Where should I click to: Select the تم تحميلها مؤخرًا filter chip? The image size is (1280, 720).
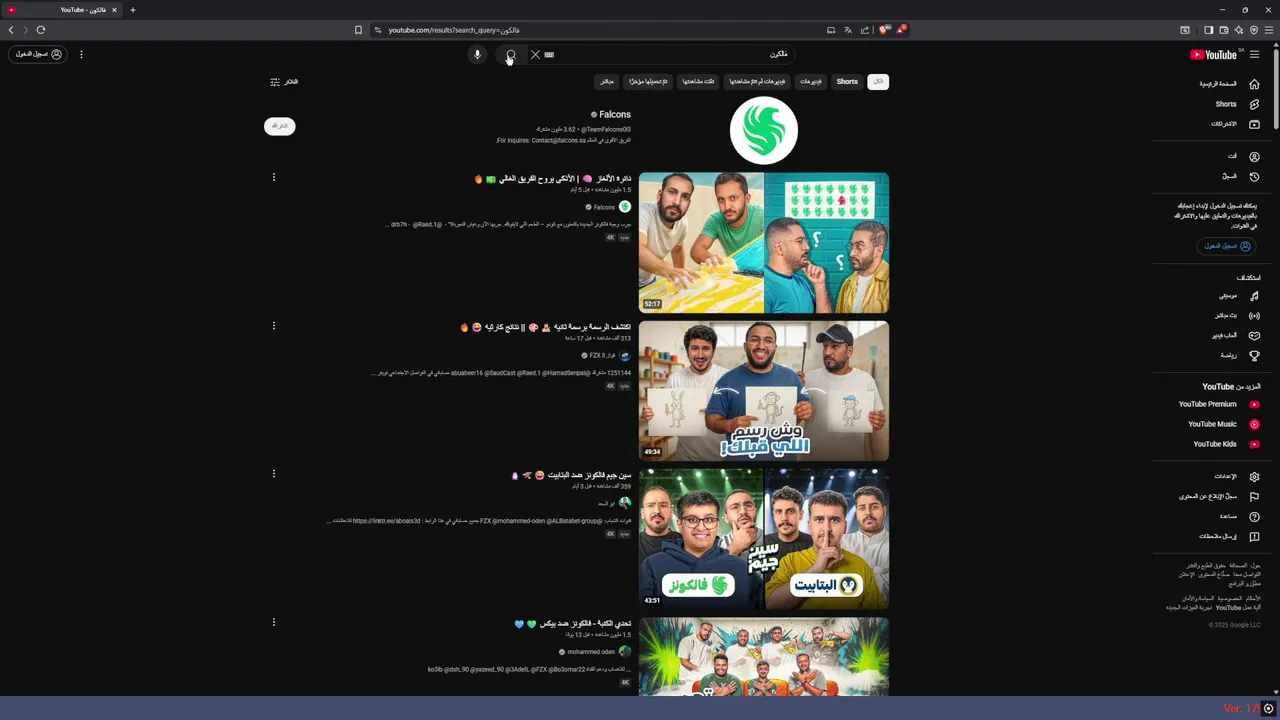648,82
